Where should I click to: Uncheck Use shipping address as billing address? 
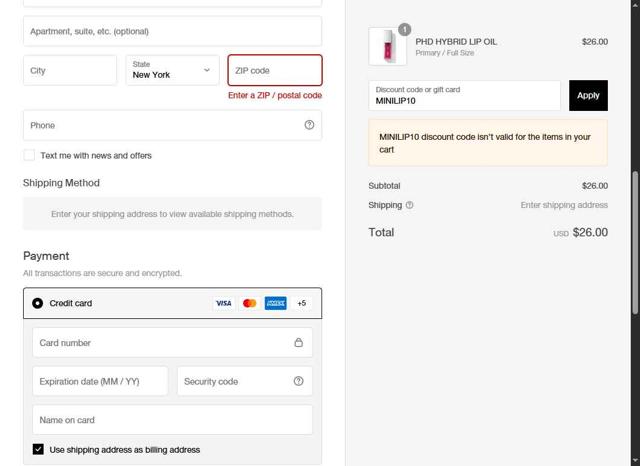click(38, 449)
